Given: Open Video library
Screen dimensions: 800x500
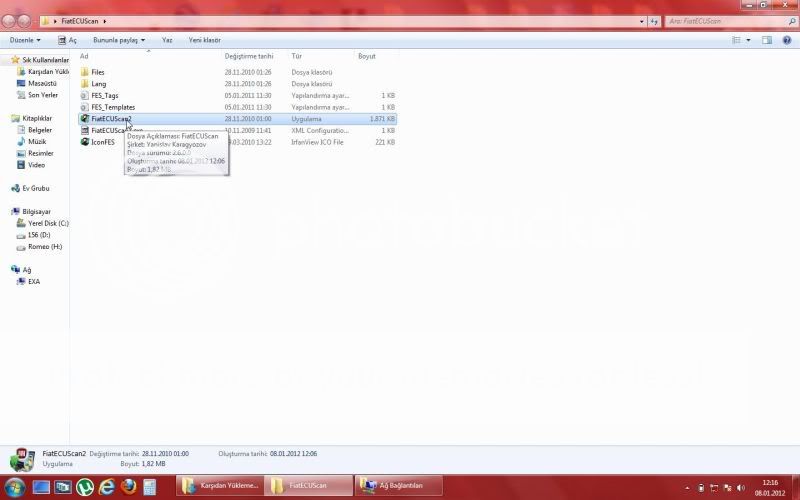Looking at the screenshot, I should pyautogui.click(x=31, y=165).
